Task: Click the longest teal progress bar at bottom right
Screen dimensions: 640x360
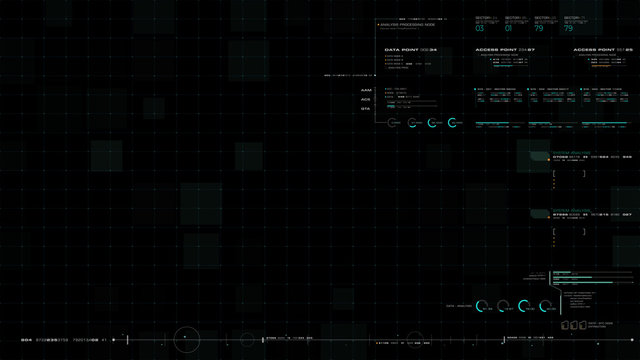Action: (583, 282)
